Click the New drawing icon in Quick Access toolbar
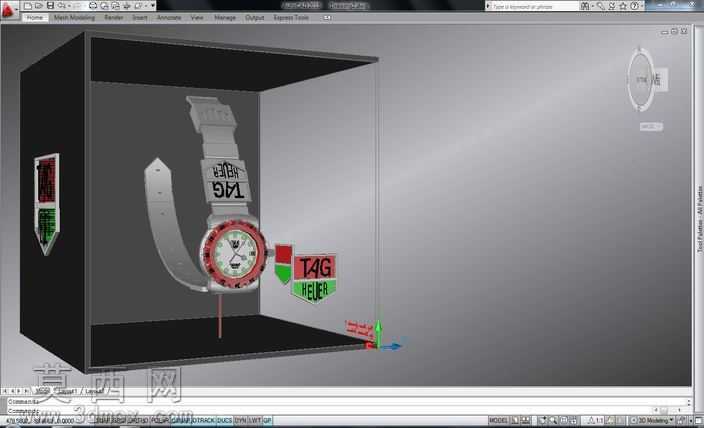This screenshot has width=704, height=428. pyautogui.click(x=28, y=6)
